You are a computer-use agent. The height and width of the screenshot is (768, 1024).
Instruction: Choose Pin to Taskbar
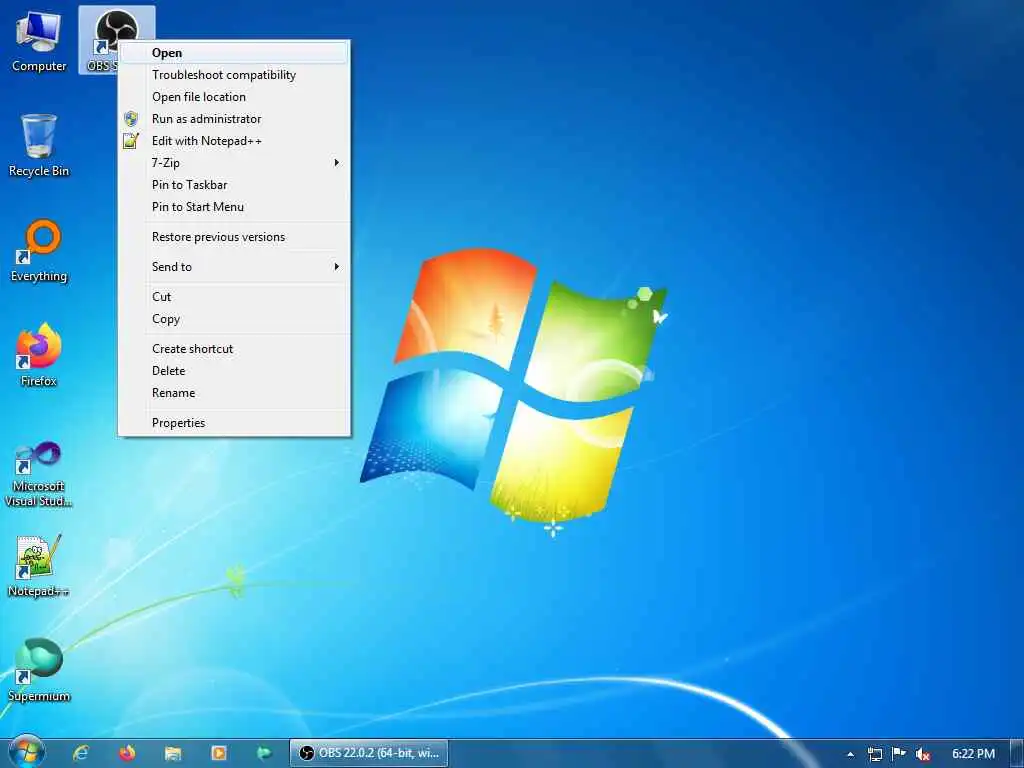(234, 185)
